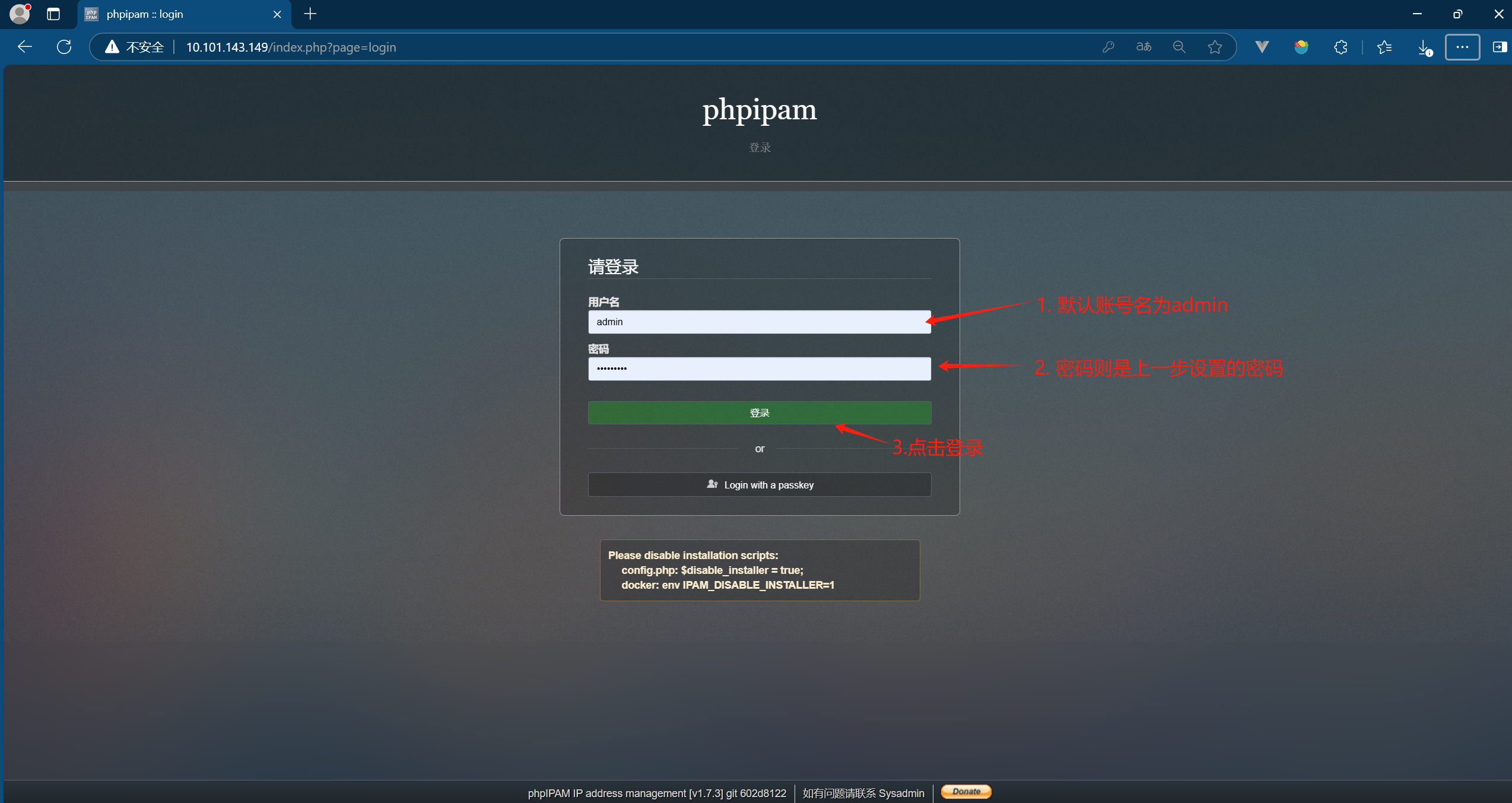Click the green 登录 button
The width and height of the screenshot is (1512, 803).
[x=760, y=412]
